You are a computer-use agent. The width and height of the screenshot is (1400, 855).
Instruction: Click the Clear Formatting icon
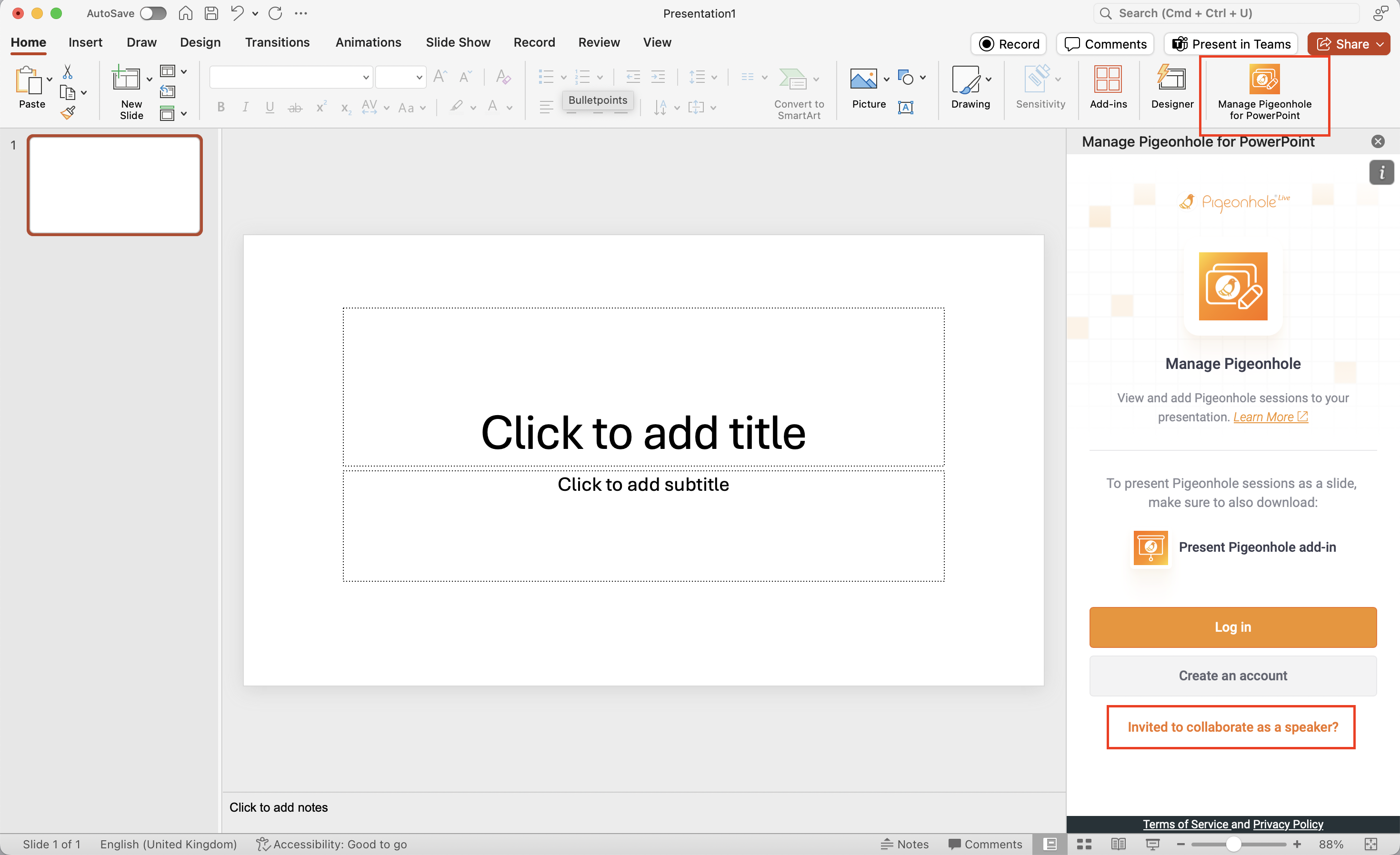503,76
